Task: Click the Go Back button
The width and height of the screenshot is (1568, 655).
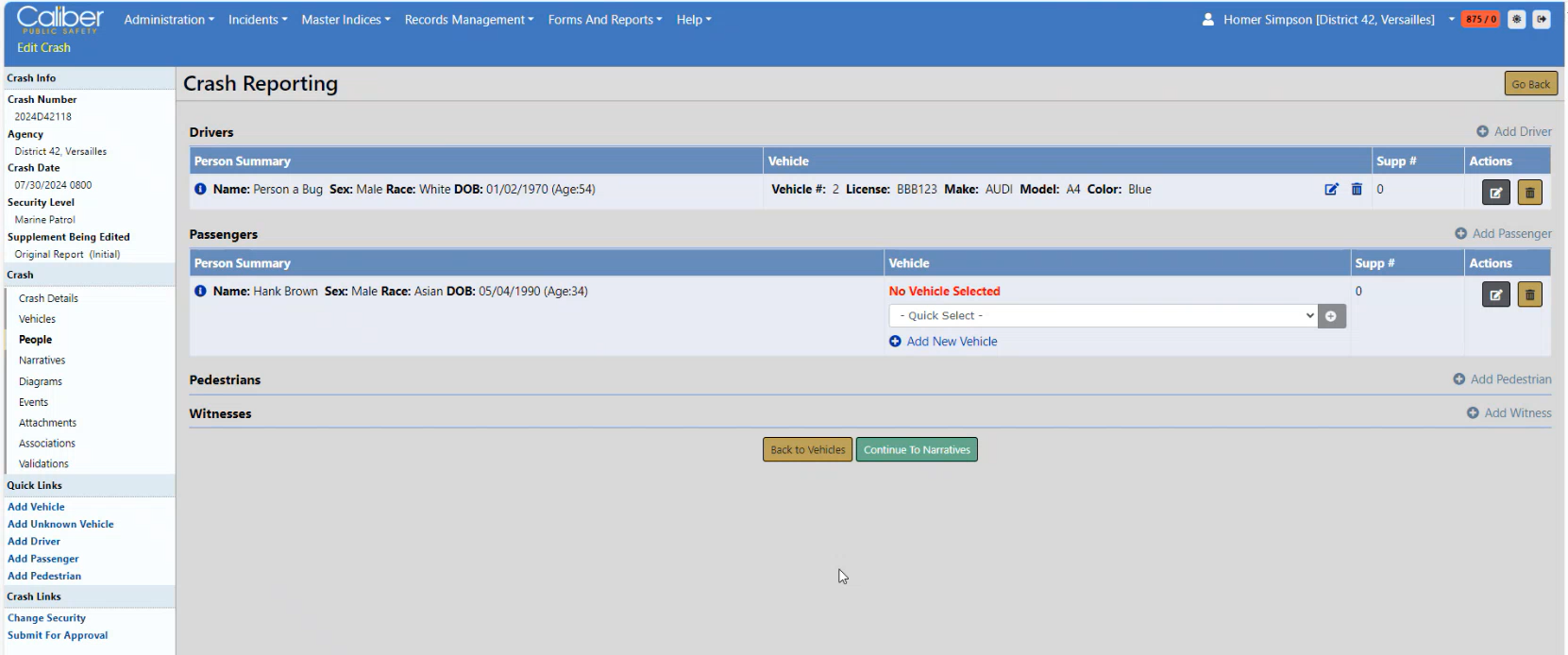Action: [1529, 84]
